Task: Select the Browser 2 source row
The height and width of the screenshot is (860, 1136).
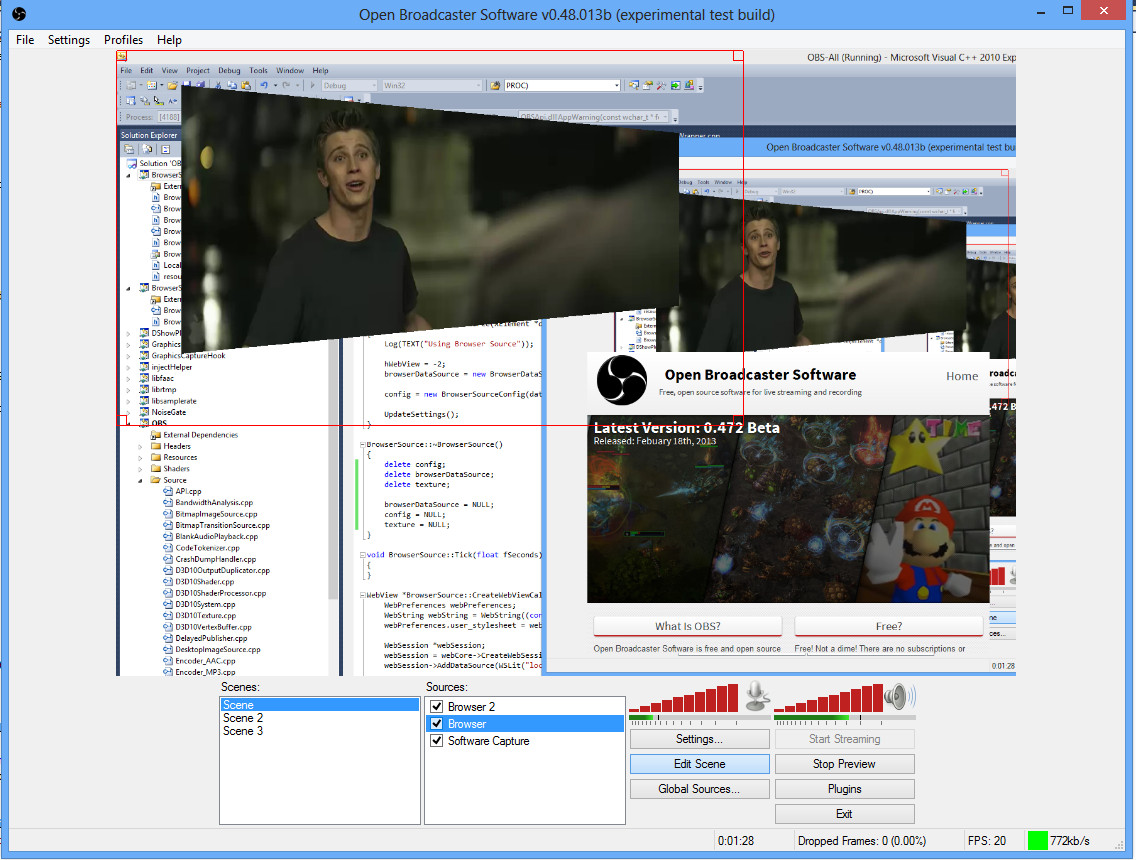Action: tap(525, 706)
